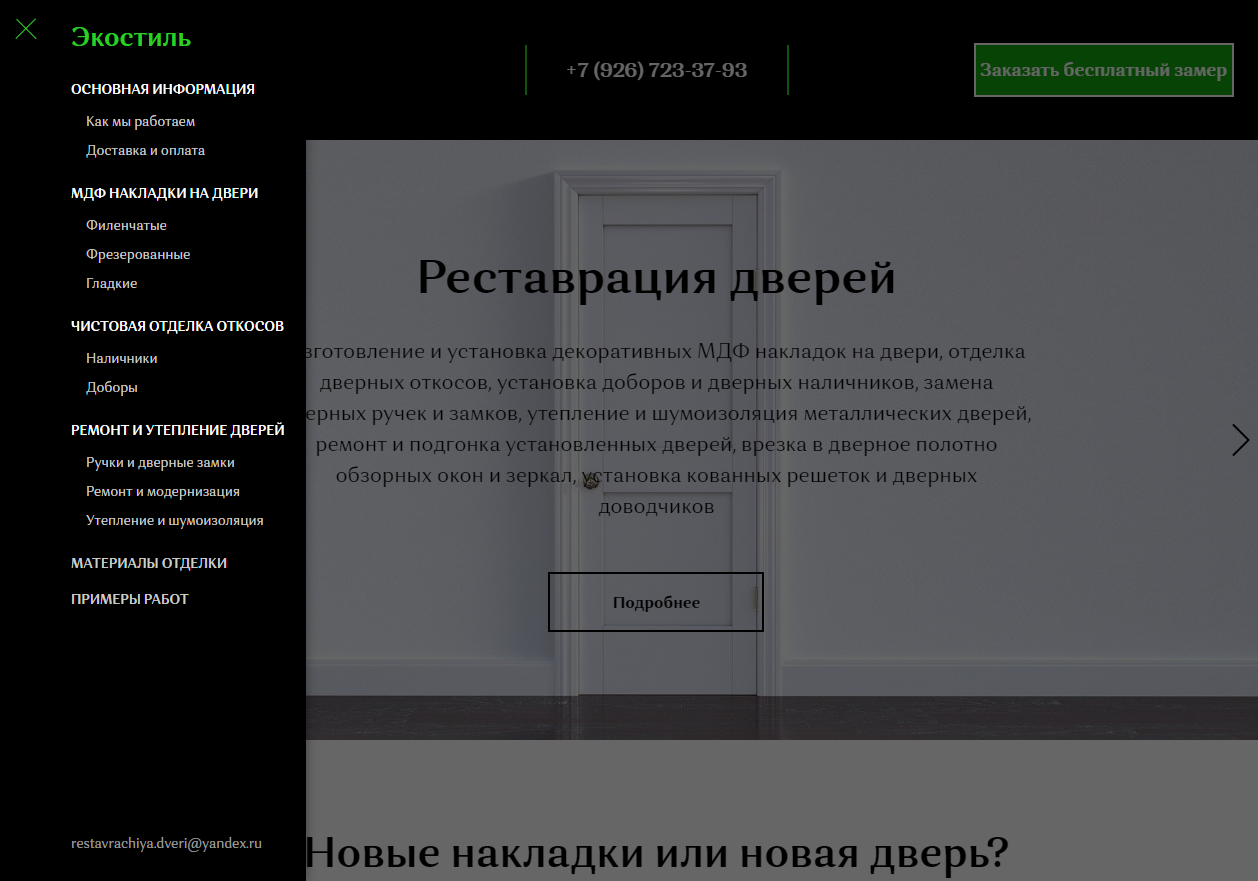Viewport: 1258px width, 881px height.
Task: Click the restavrachiya.dveri@yandex.ru email link
Action: point(165,843)
